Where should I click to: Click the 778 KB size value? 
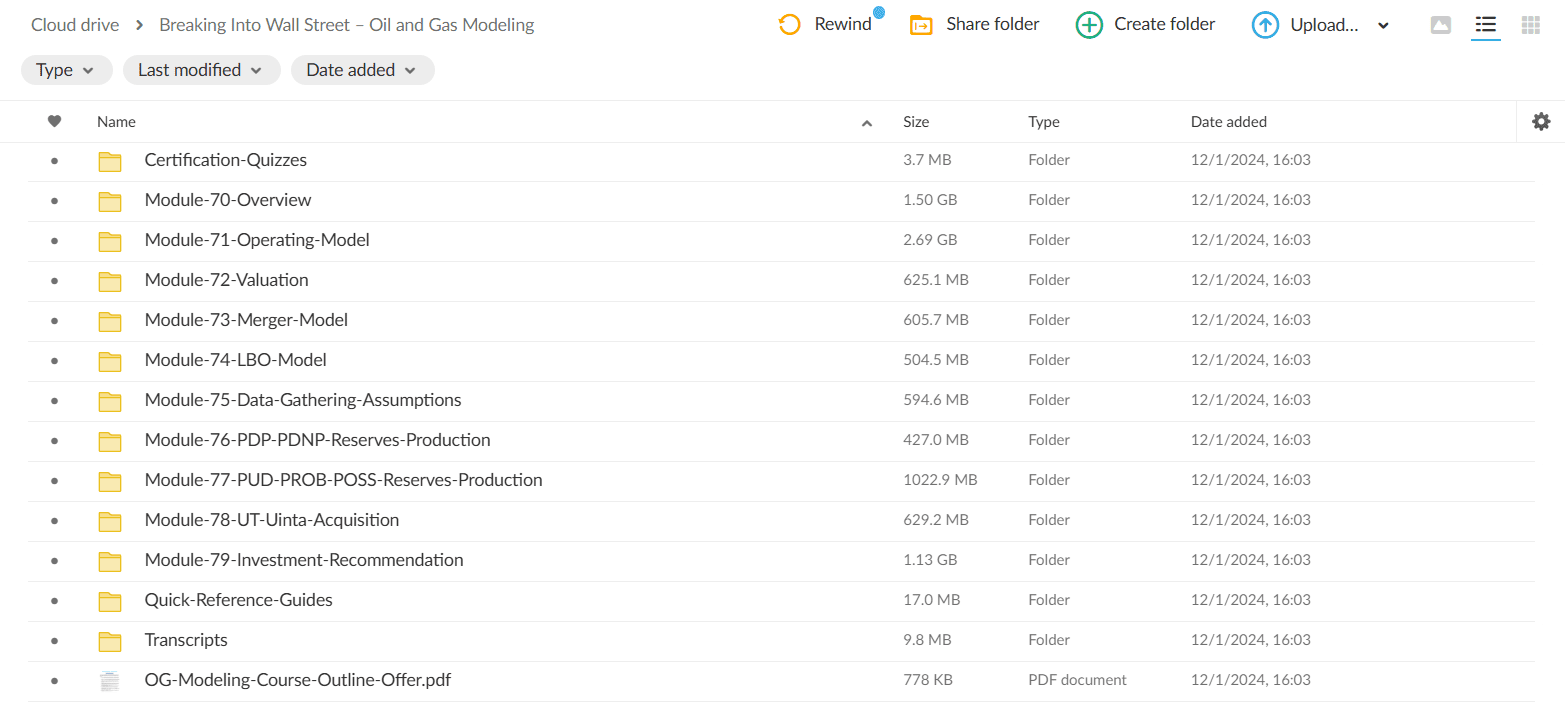pyautogui.click(x=927, y=680)
